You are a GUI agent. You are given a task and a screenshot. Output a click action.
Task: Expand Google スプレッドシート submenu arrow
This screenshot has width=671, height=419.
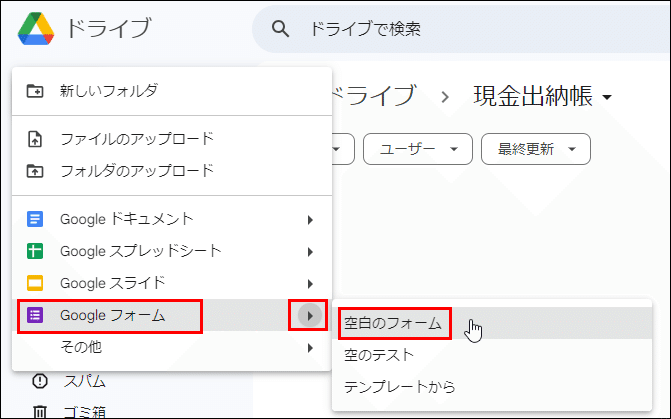tap(310, 252)
